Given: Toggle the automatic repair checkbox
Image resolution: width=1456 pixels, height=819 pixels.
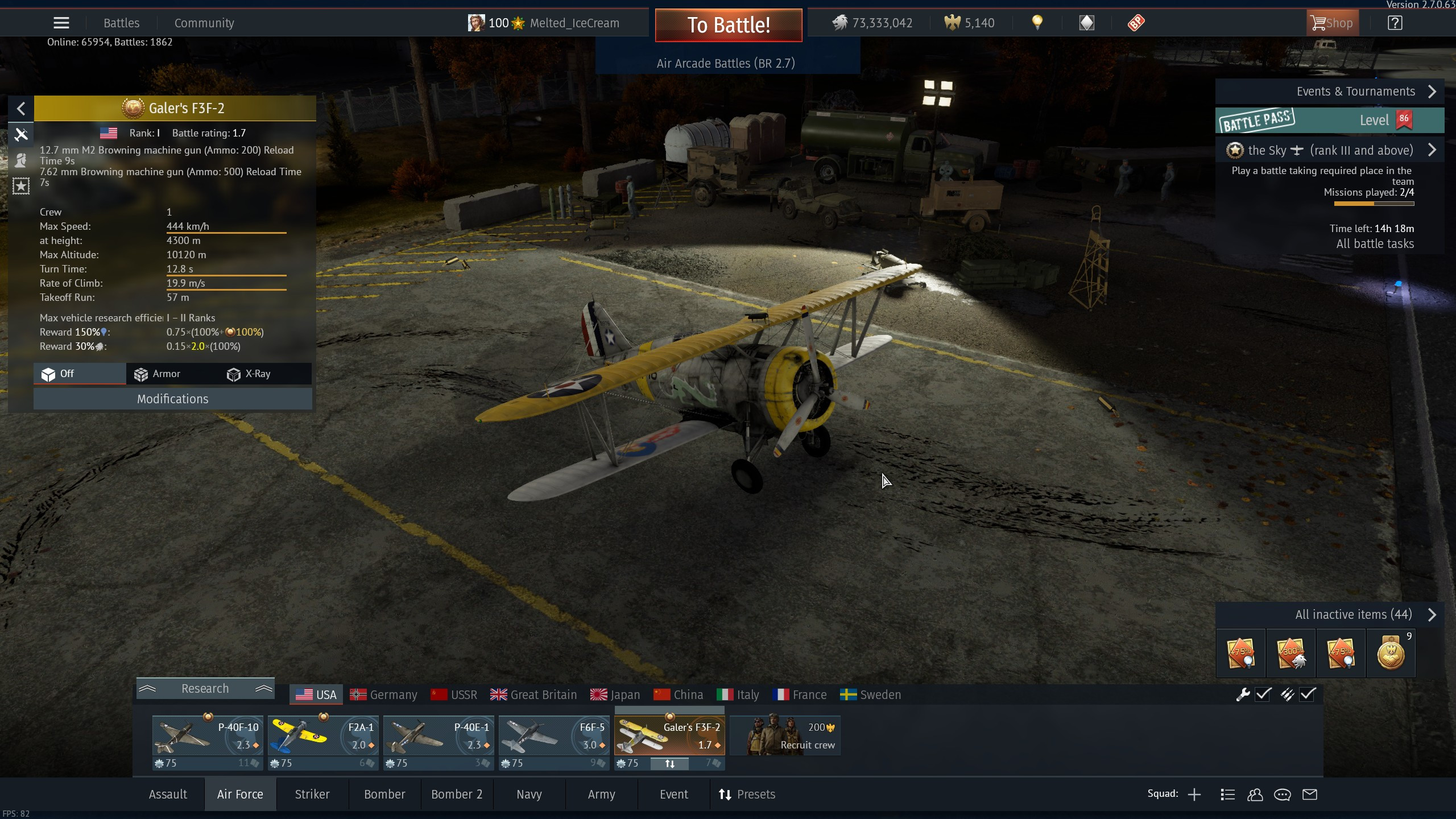Looking at the screenshot, I should 1263,694.
